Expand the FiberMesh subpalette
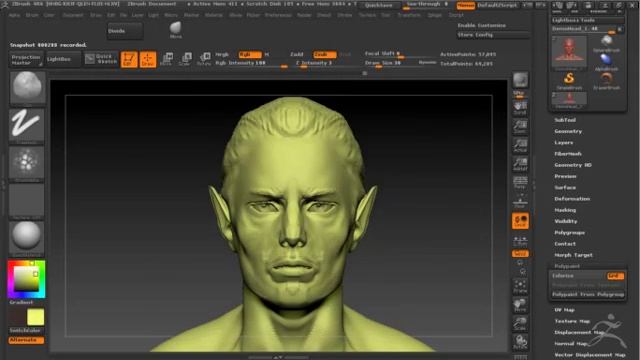Viewport: 640px width, 360px height. (568, 154)
